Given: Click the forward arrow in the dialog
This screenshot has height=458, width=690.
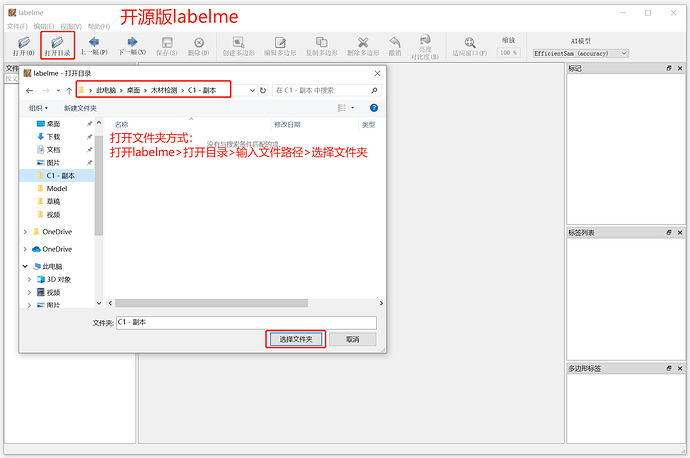Looking at the screenshot, I should point(46,91).
